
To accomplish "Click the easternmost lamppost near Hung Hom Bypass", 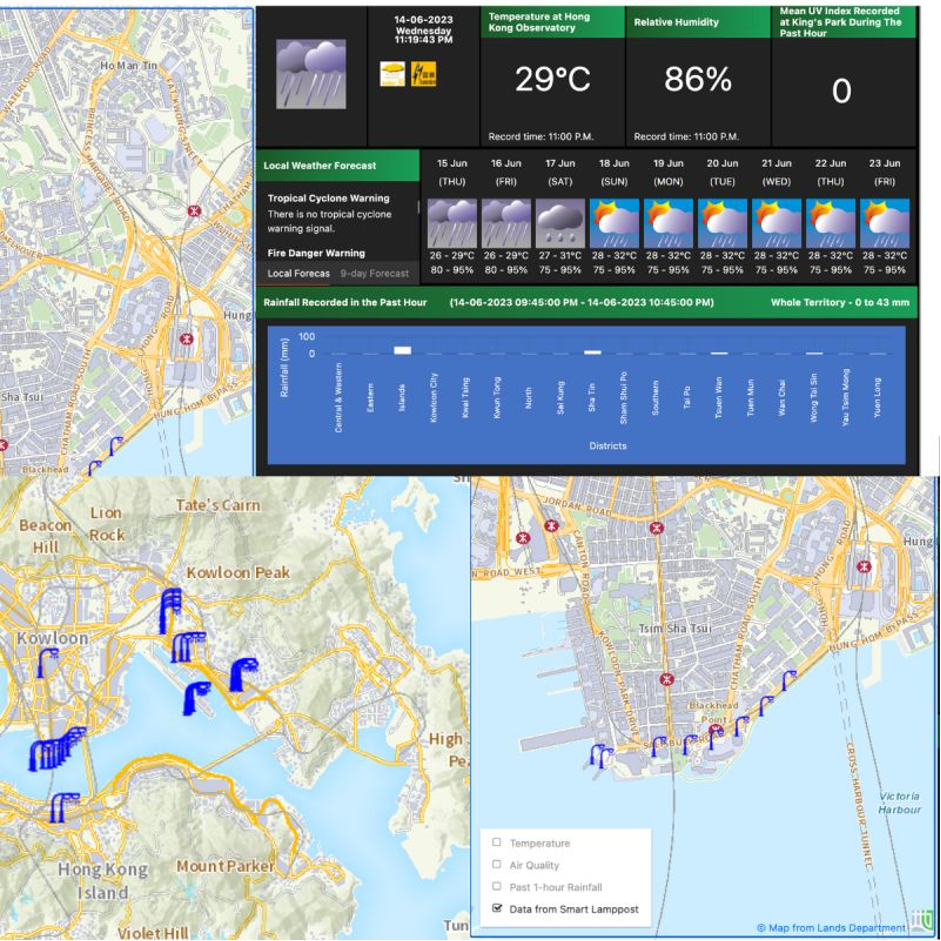I will tap(789, 681).
